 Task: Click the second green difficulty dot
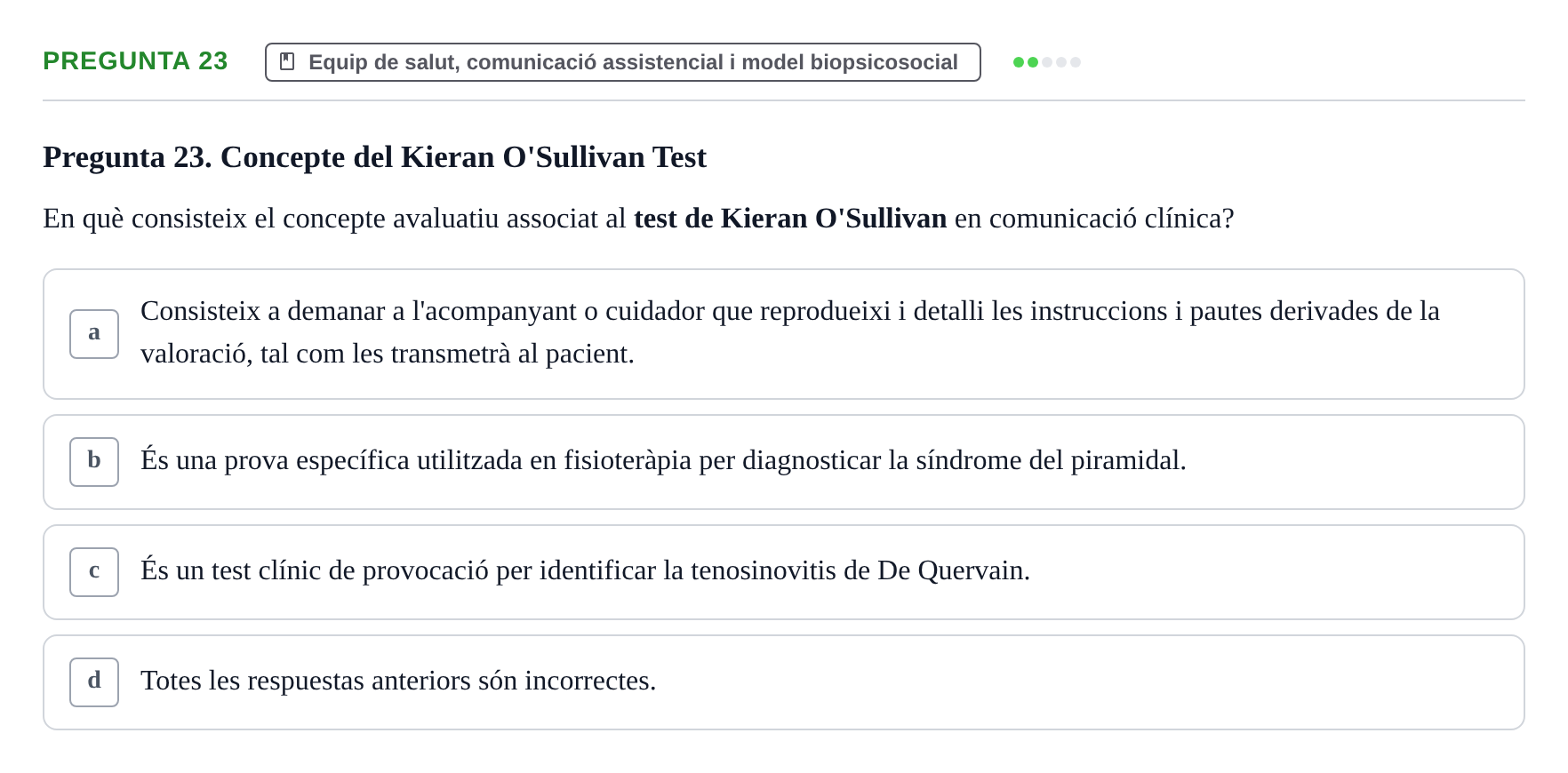[x=1033, y=62]
